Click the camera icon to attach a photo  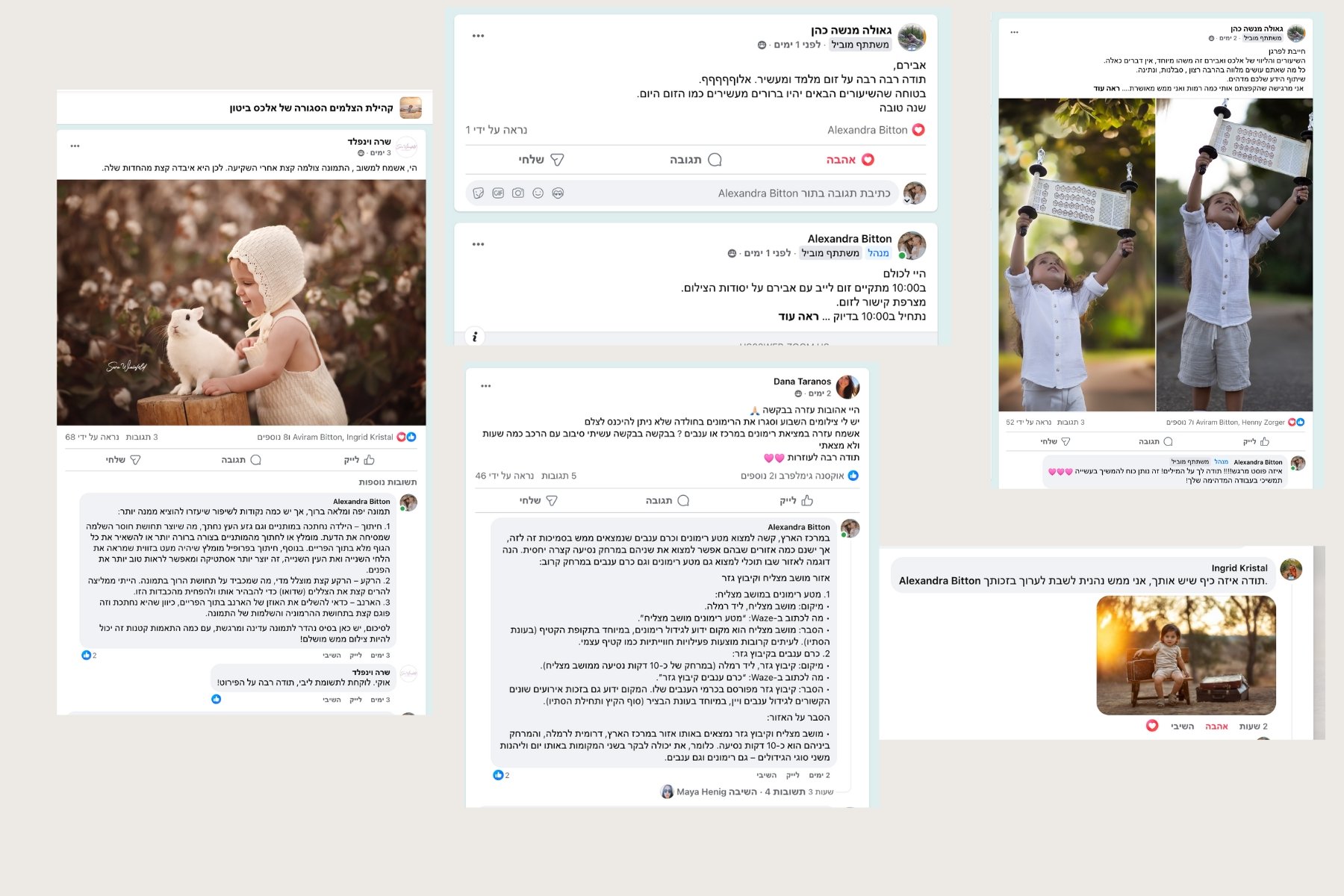click(x=518, y=193)
